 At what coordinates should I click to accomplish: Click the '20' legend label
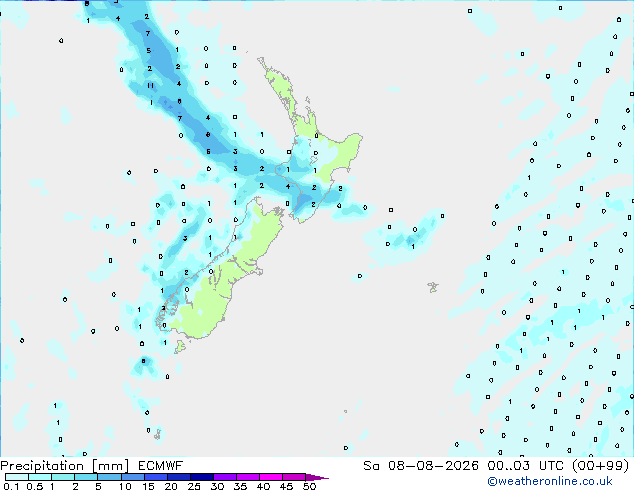171,486
